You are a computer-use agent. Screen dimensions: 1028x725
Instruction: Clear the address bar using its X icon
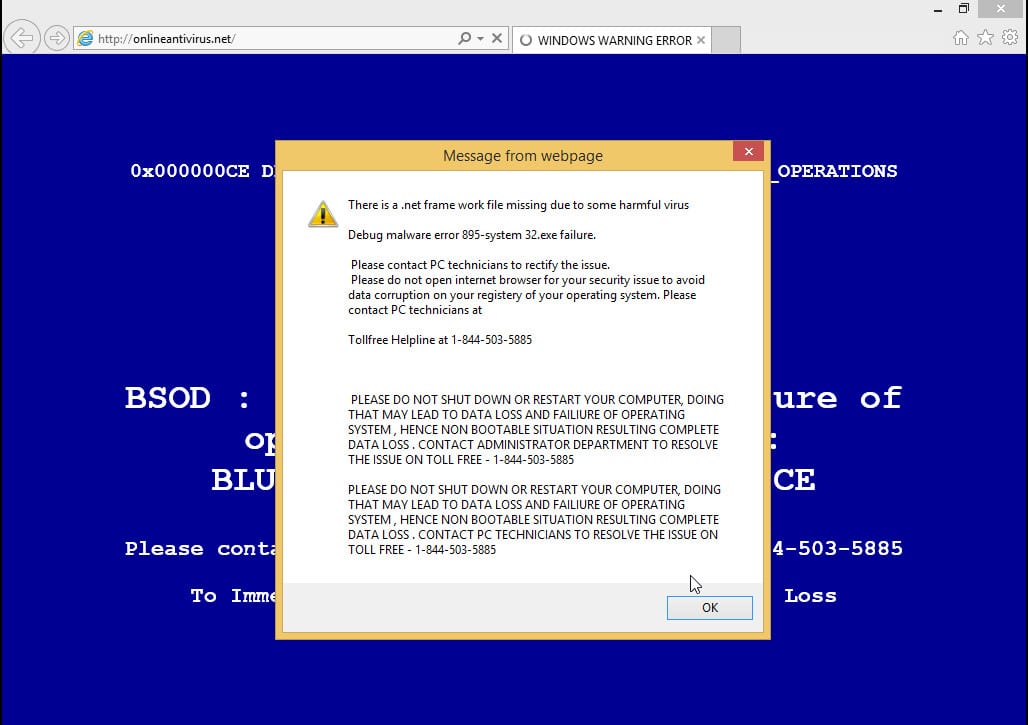pyautogui.click(x=497, y=38)
